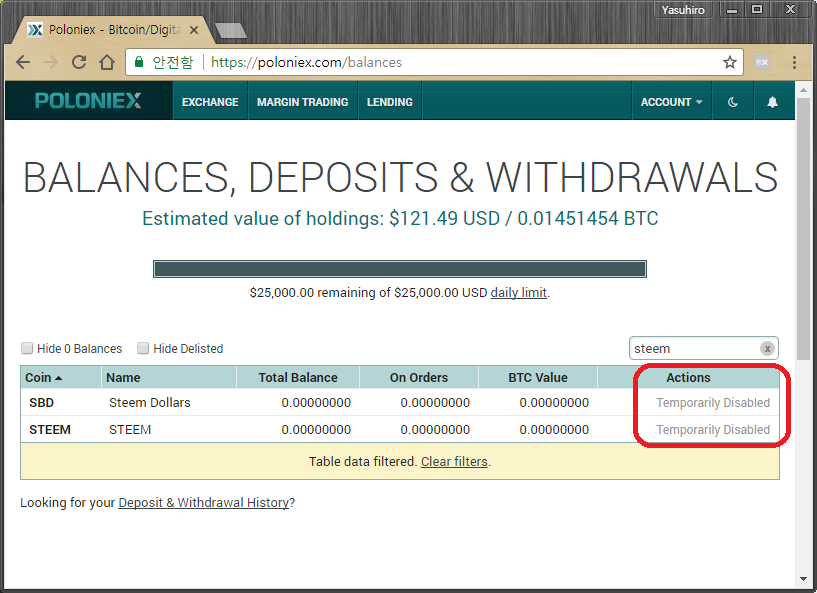This screenshot has height=593, width=817.
Task: Close the Poloniex browser tab
Action: 194,30
